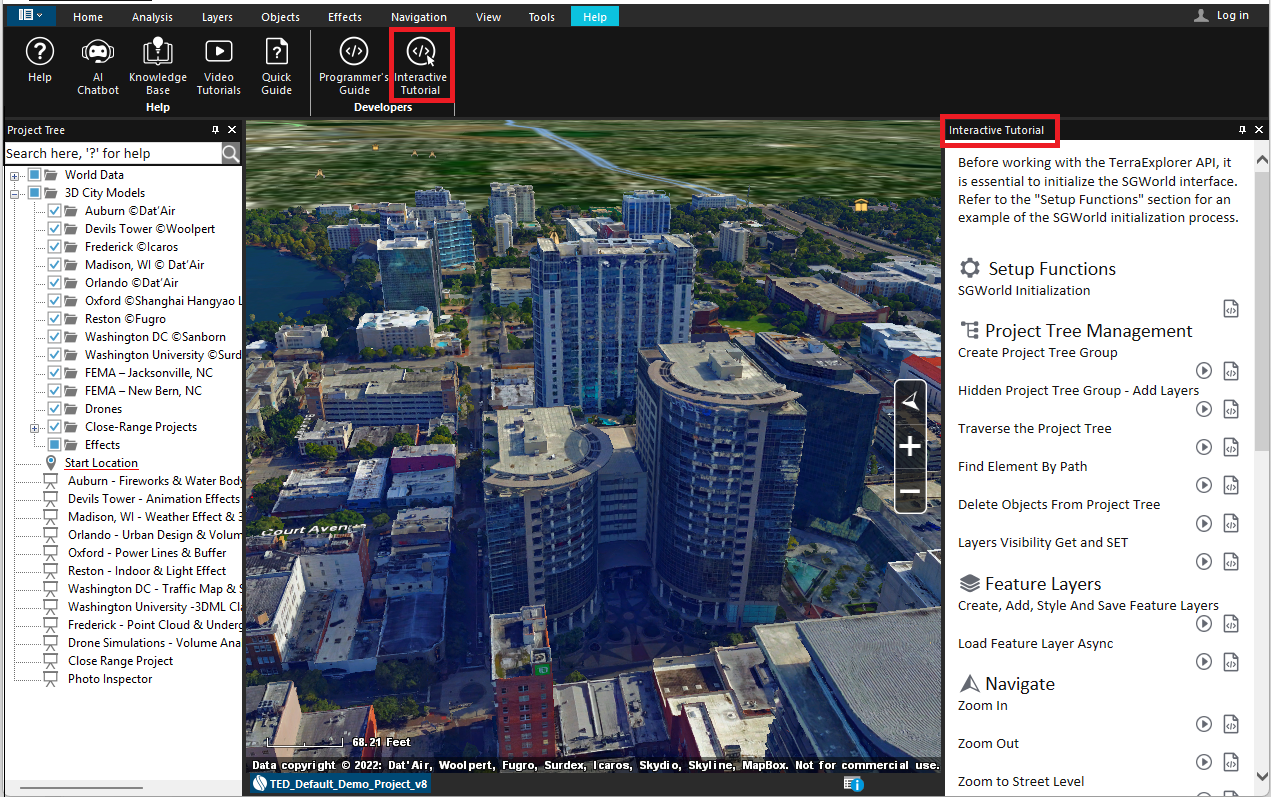View code for Create Project Tree Group

1231,371
